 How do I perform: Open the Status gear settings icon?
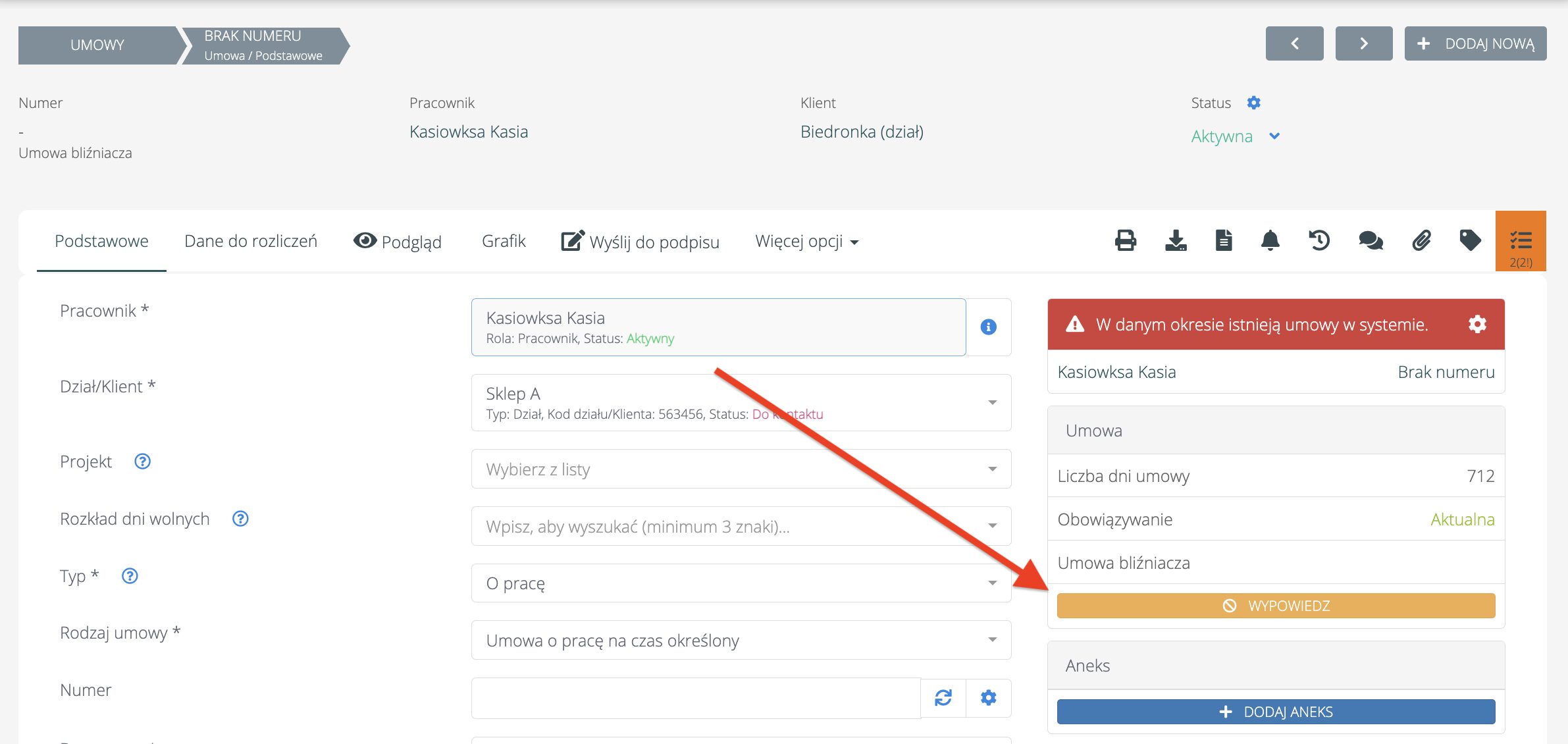1254,103
